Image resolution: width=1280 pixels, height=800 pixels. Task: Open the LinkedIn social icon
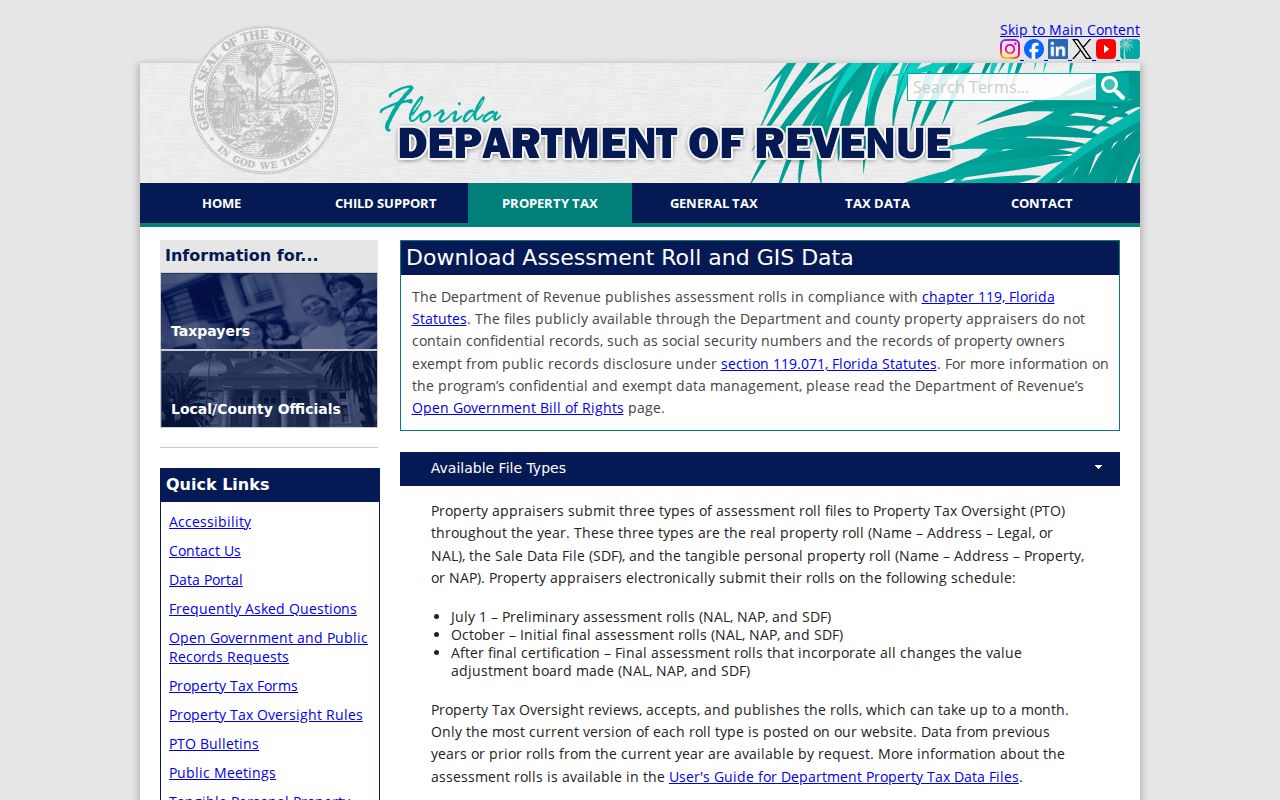click(1058, 49)
